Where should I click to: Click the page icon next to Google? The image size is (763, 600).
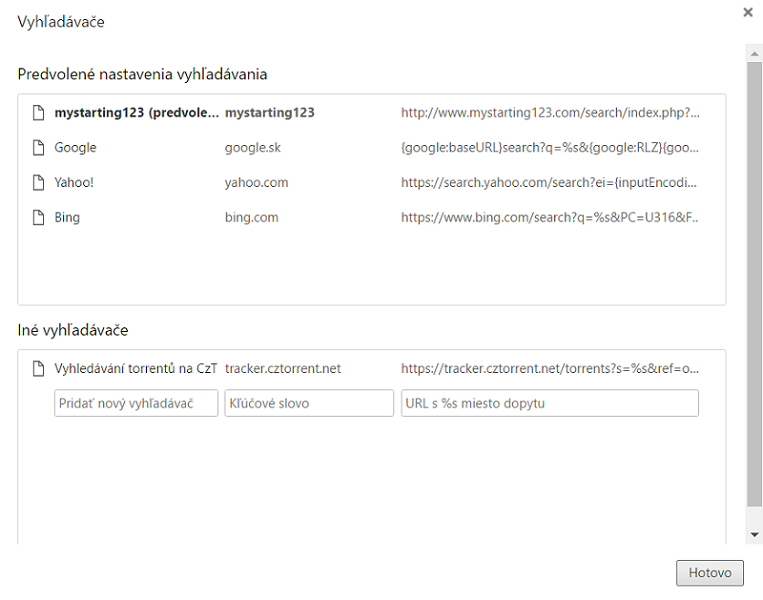click(x=39, y=148)
